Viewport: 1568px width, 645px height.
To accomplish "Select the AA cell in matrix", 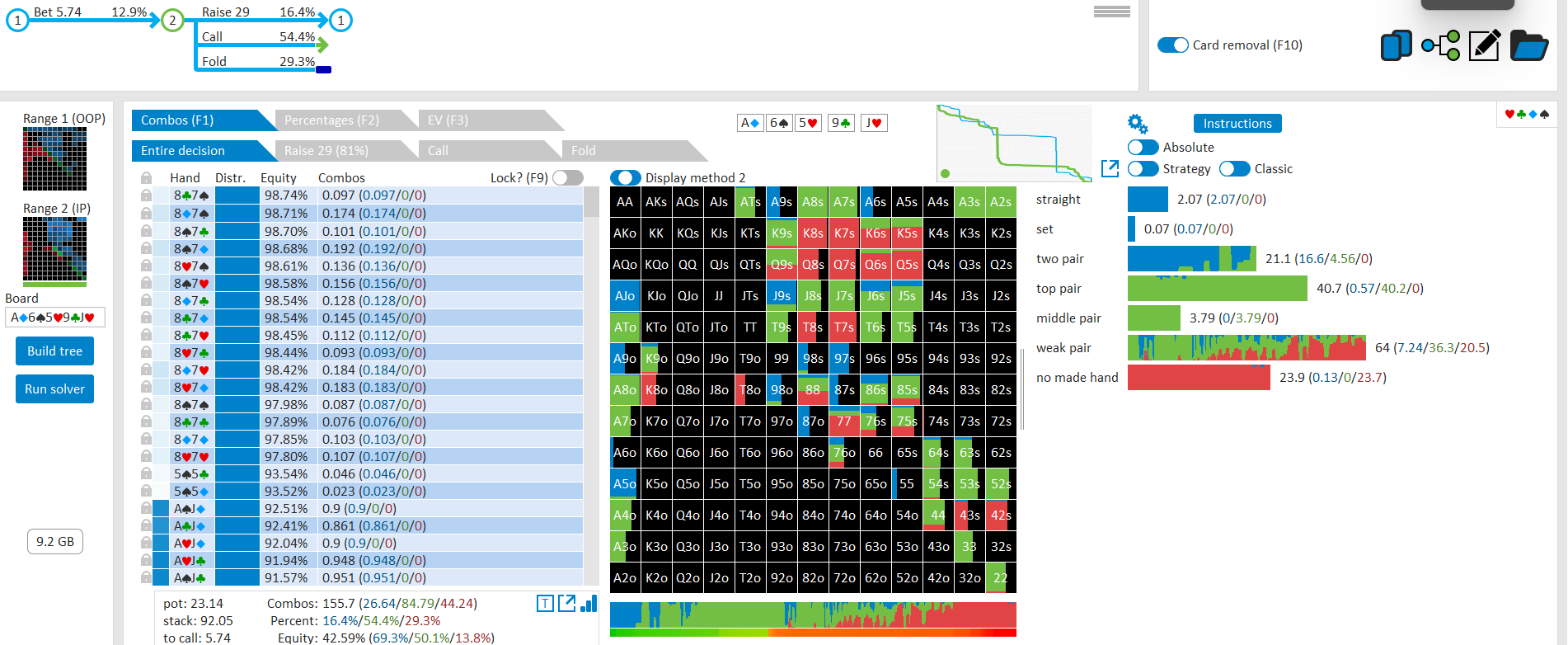I will [625, 202].
